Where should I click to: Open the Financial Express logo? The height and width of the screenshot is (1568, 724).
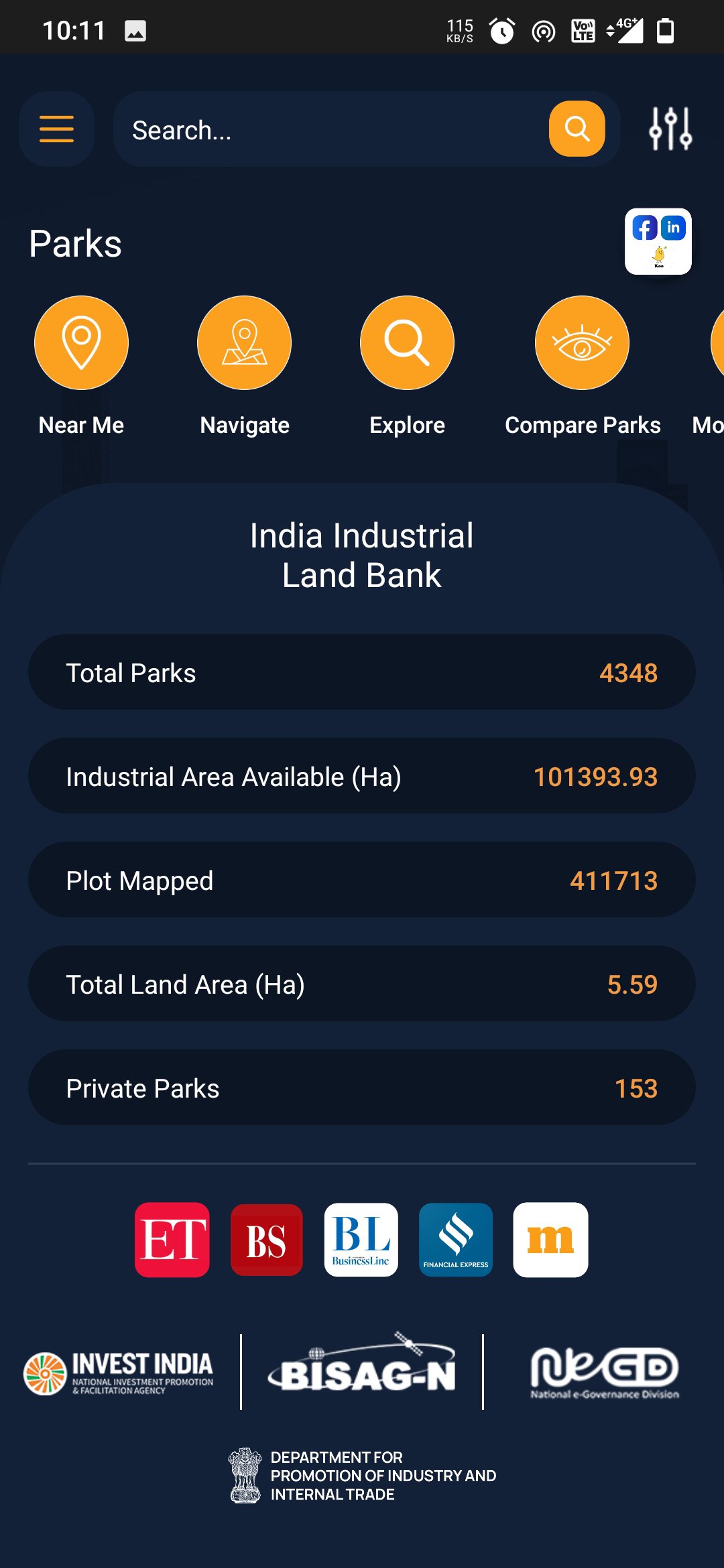(x=456, y=1240)
